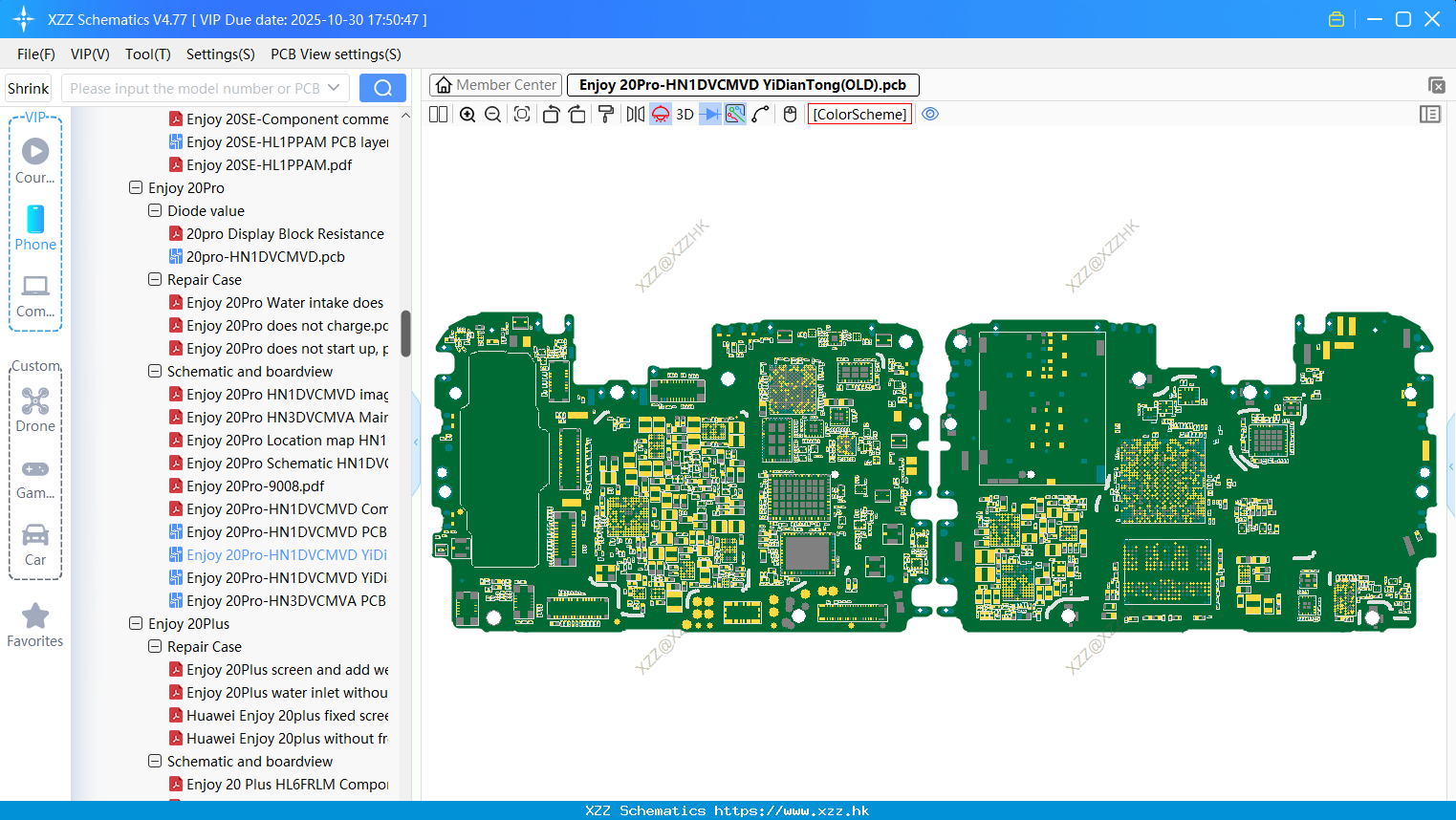The image size is (1456, 820).
Task: Open the www.xzz.hk link in status bar
Action: click(x=792, y=810)
